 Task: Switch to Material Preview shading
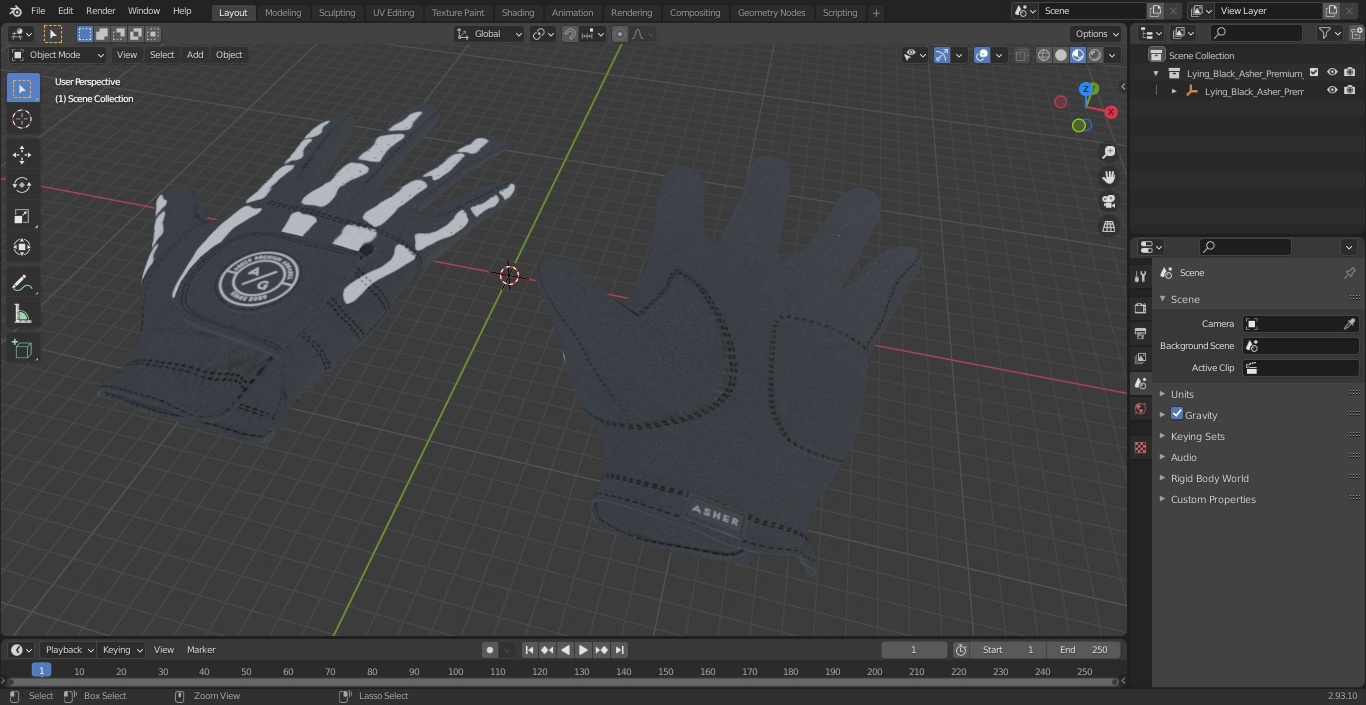click(1078, 55)
